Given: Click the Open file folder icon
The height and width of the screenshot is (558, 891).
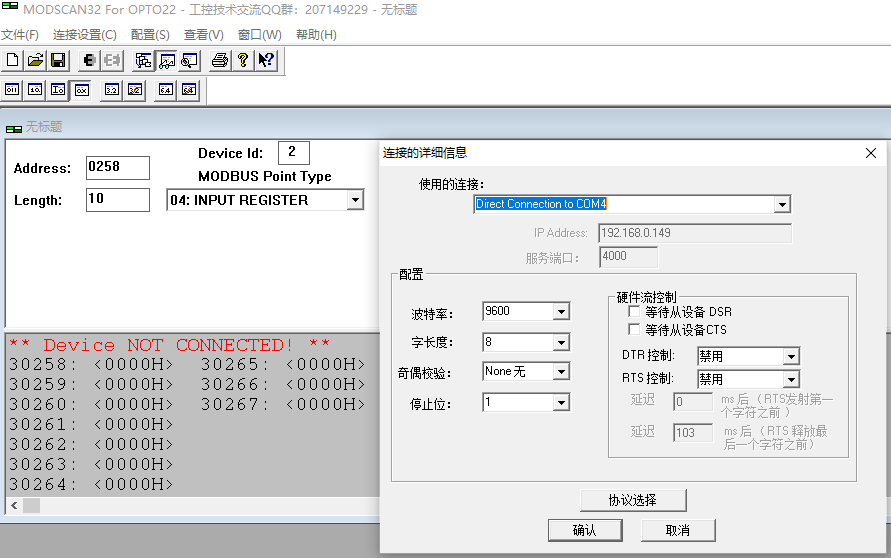Looking at the screenshot, I should click(35, 60).
